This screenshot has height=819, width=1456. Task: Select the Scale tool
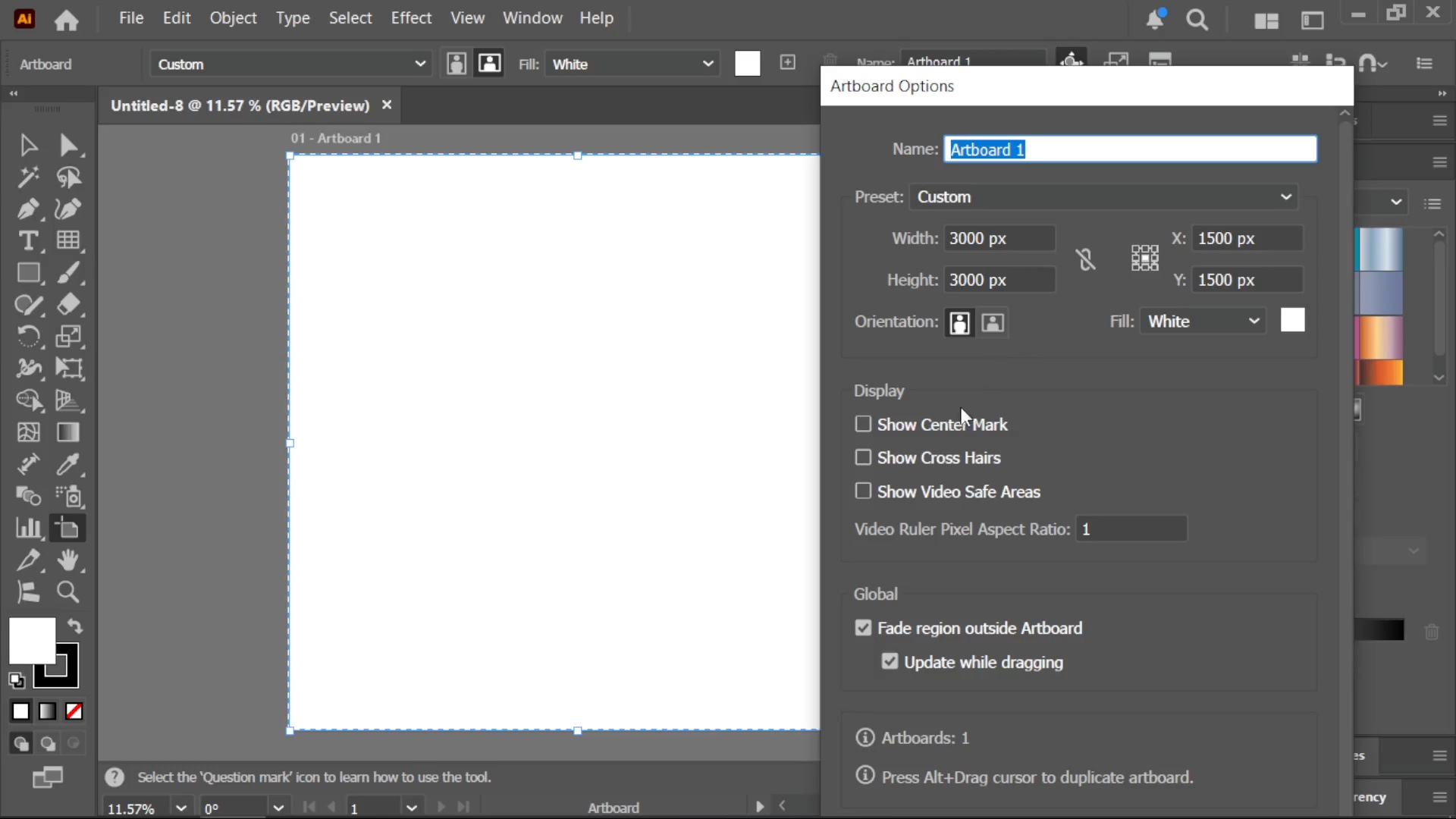point(68,336)
